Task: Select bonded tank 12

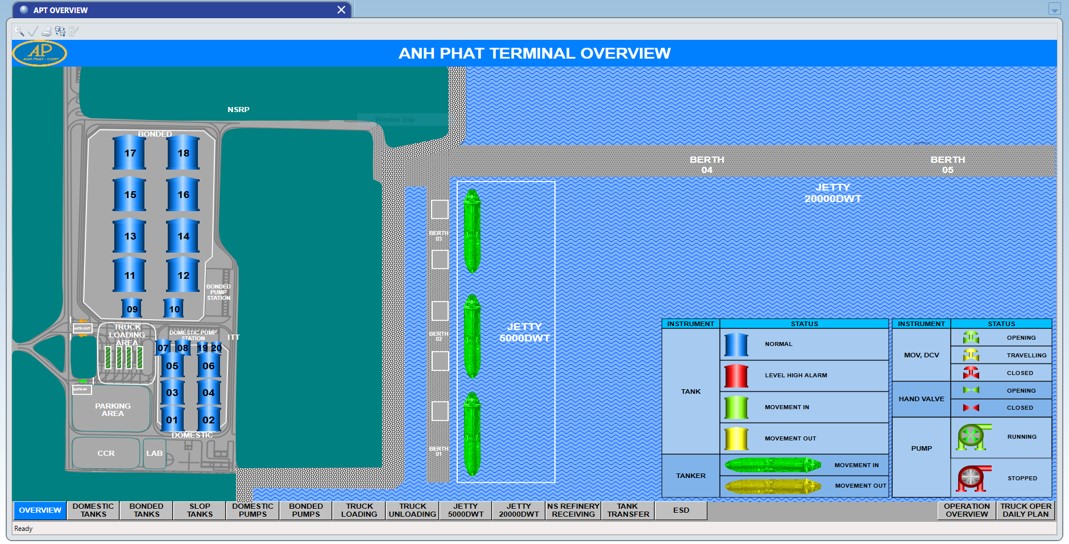Action: pyautogui.click(x=183, y=275)
